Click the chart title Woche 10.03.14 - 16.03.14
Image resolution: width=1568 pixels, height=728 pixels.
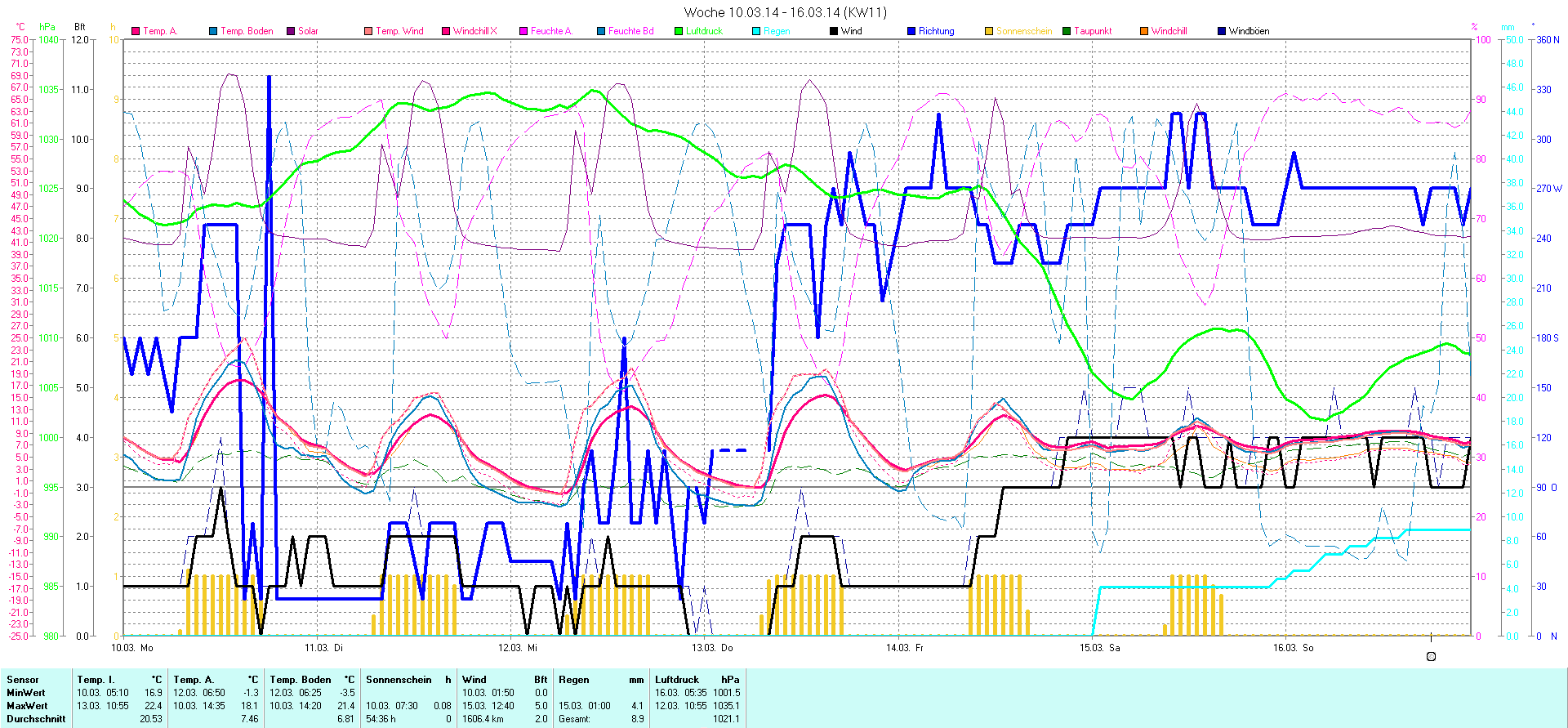click(784, 12)
